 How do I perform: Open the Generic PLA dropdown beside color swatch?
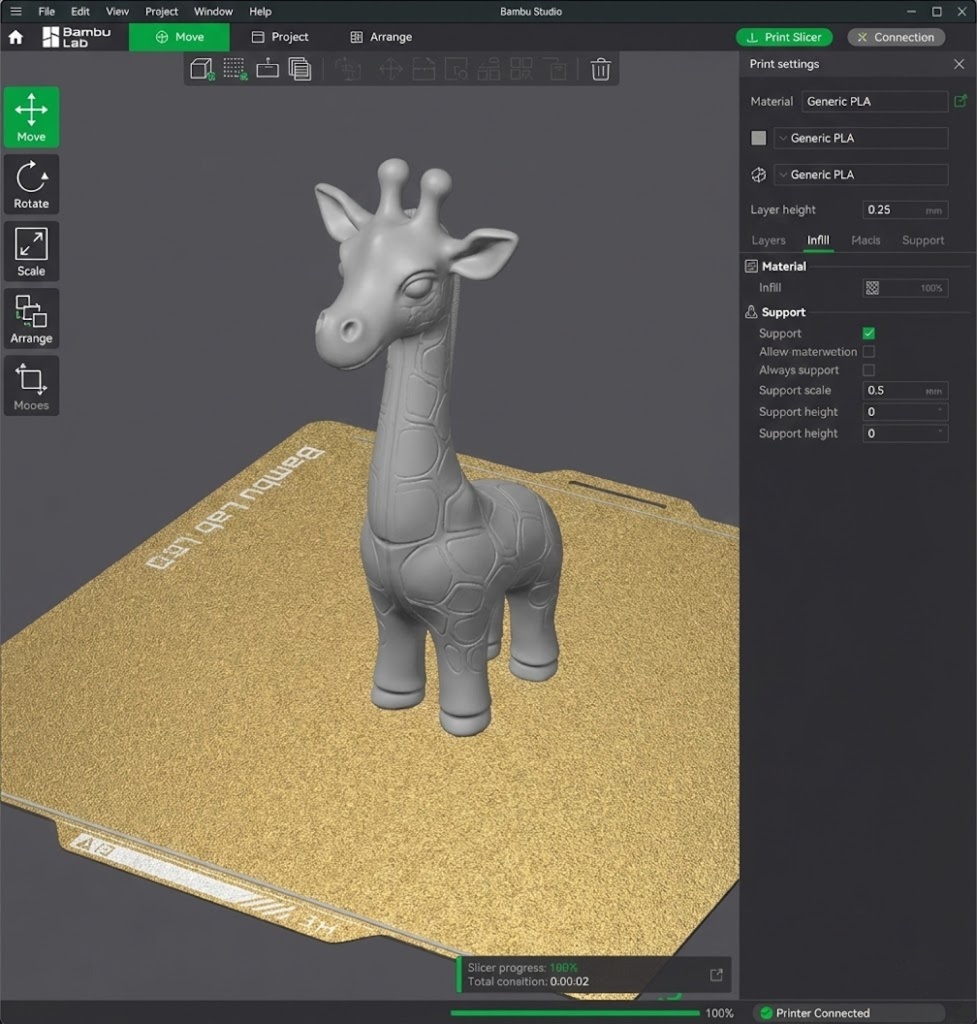[x=861, y=138]
